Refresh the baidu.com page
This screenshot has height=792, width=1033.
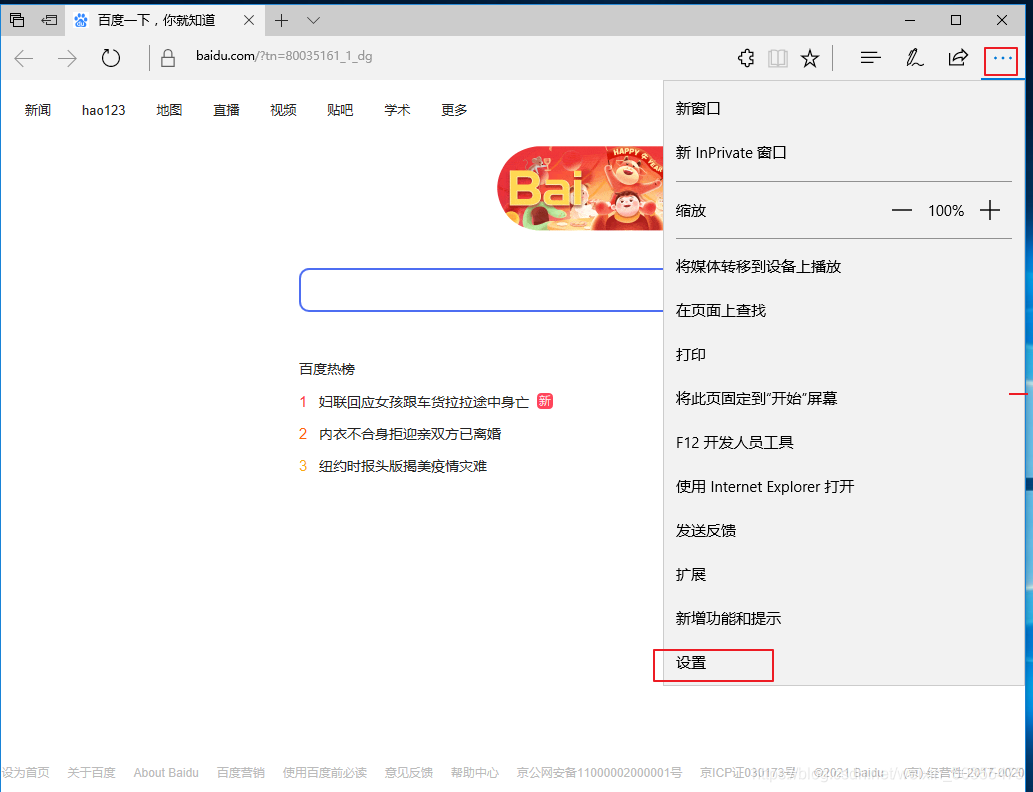(x=110, y=58)
